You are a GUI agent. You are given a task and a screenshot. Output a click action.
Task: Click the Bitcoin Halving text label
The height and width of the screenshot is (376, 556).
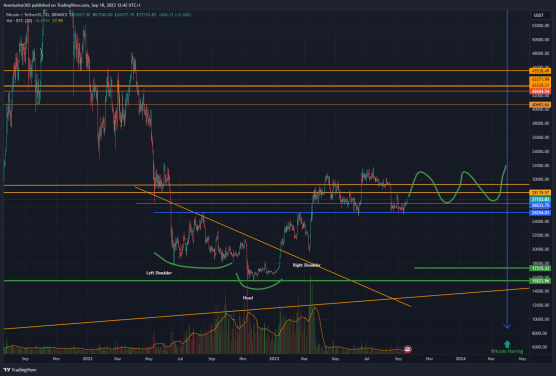click(507, 351)
